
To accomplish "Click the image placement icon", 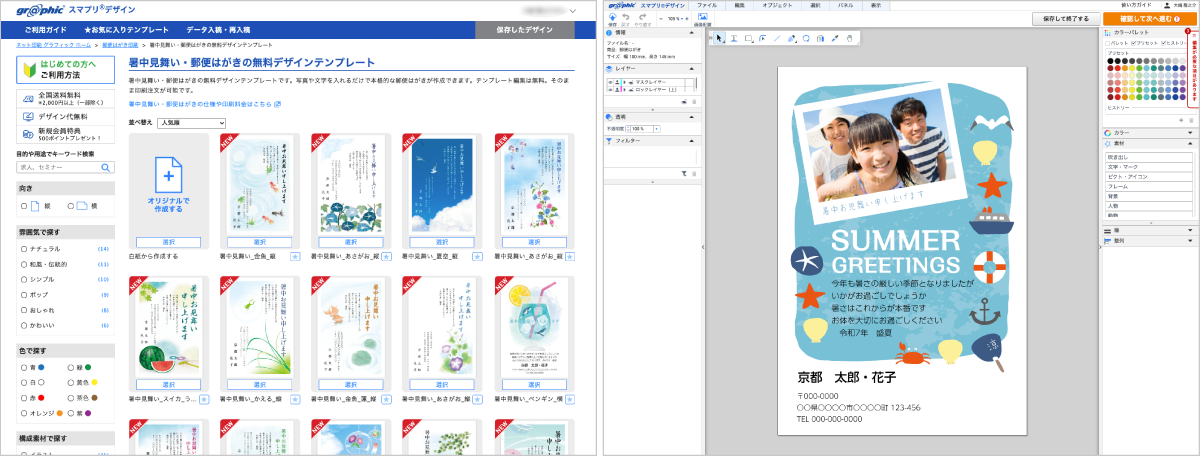I will [x=703, y=18].
